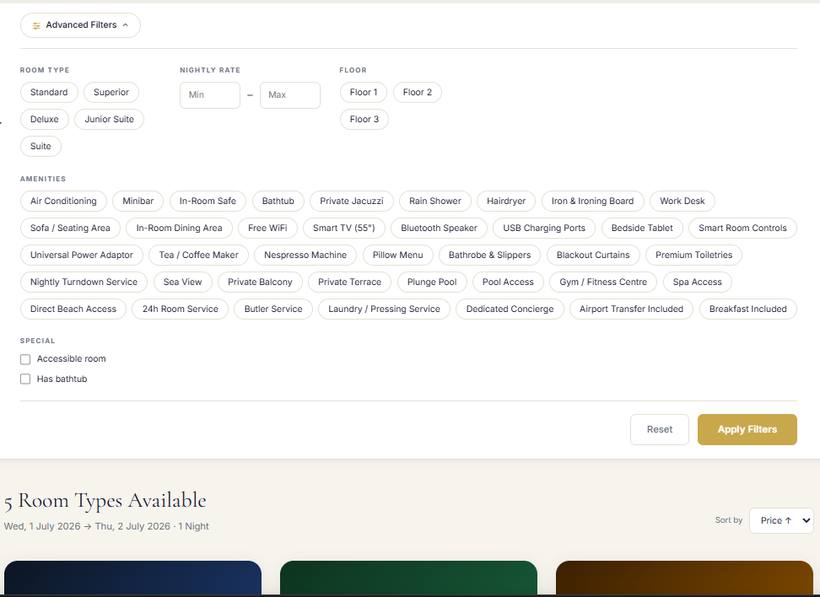Filter by Floor 2
Viewport: 820px width, 597px height.
(x=417, y=93)
